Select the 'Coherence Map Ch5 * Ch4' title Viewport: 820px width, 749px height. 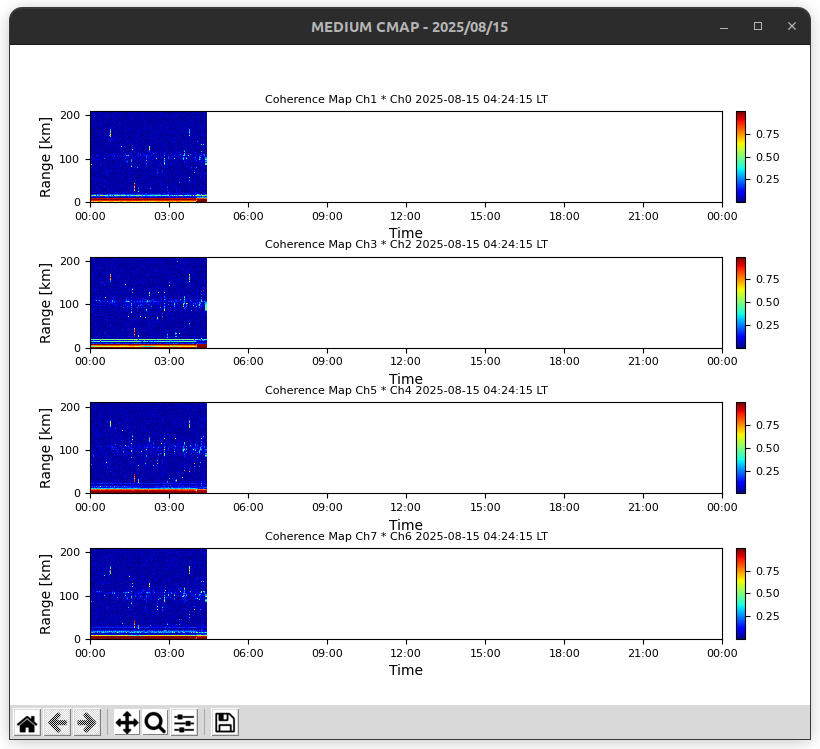(406, 390)
